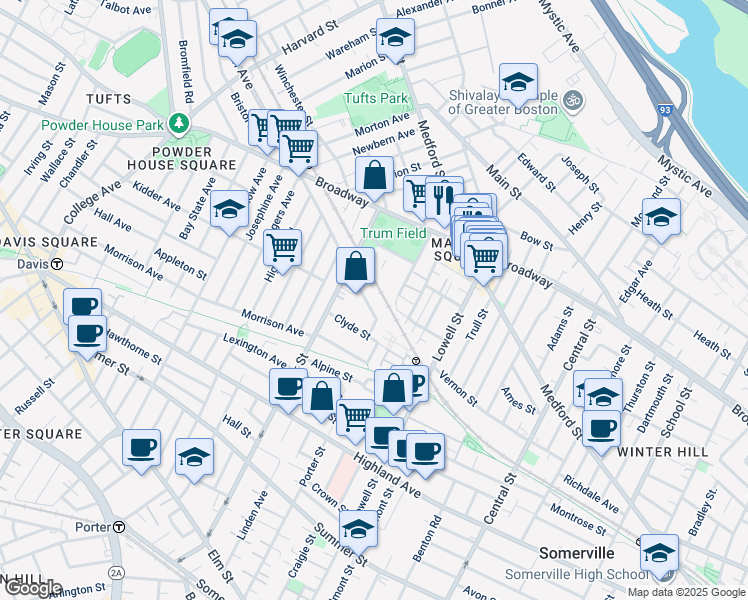Click the Porter subway station icon

coord(119,527)
